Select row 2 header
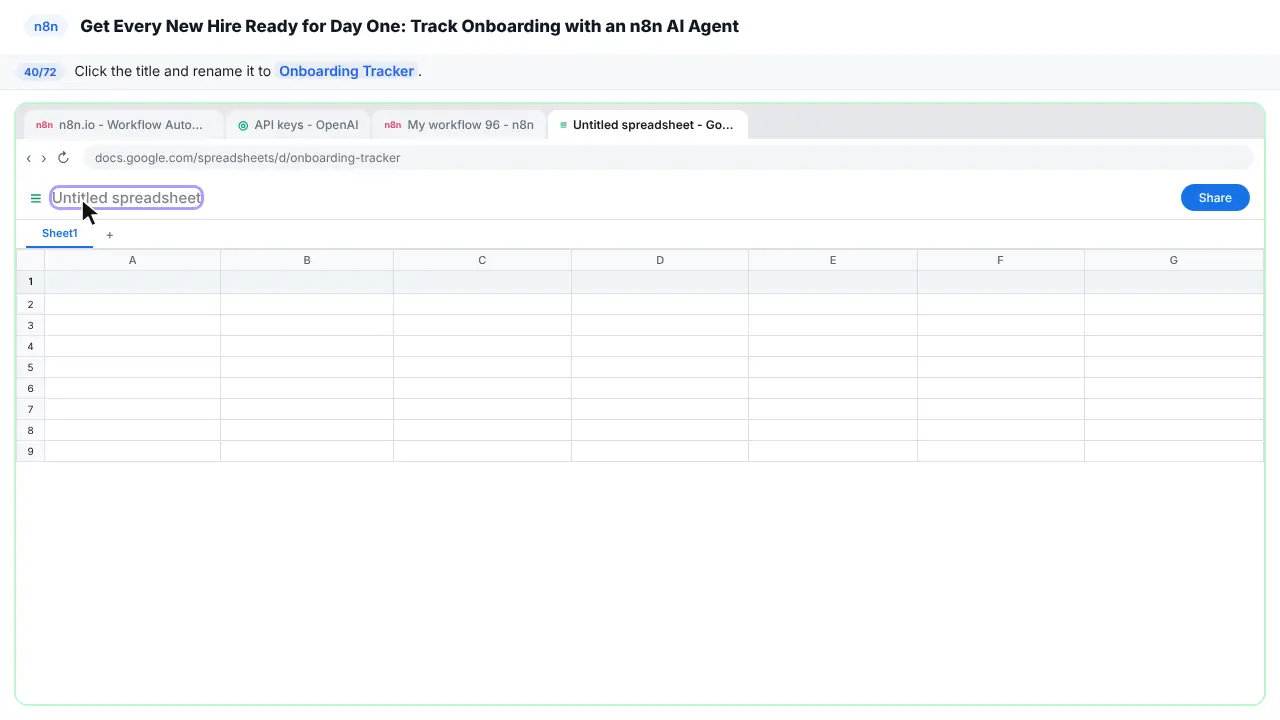The image size is (1280, 720). pos(30,304)
